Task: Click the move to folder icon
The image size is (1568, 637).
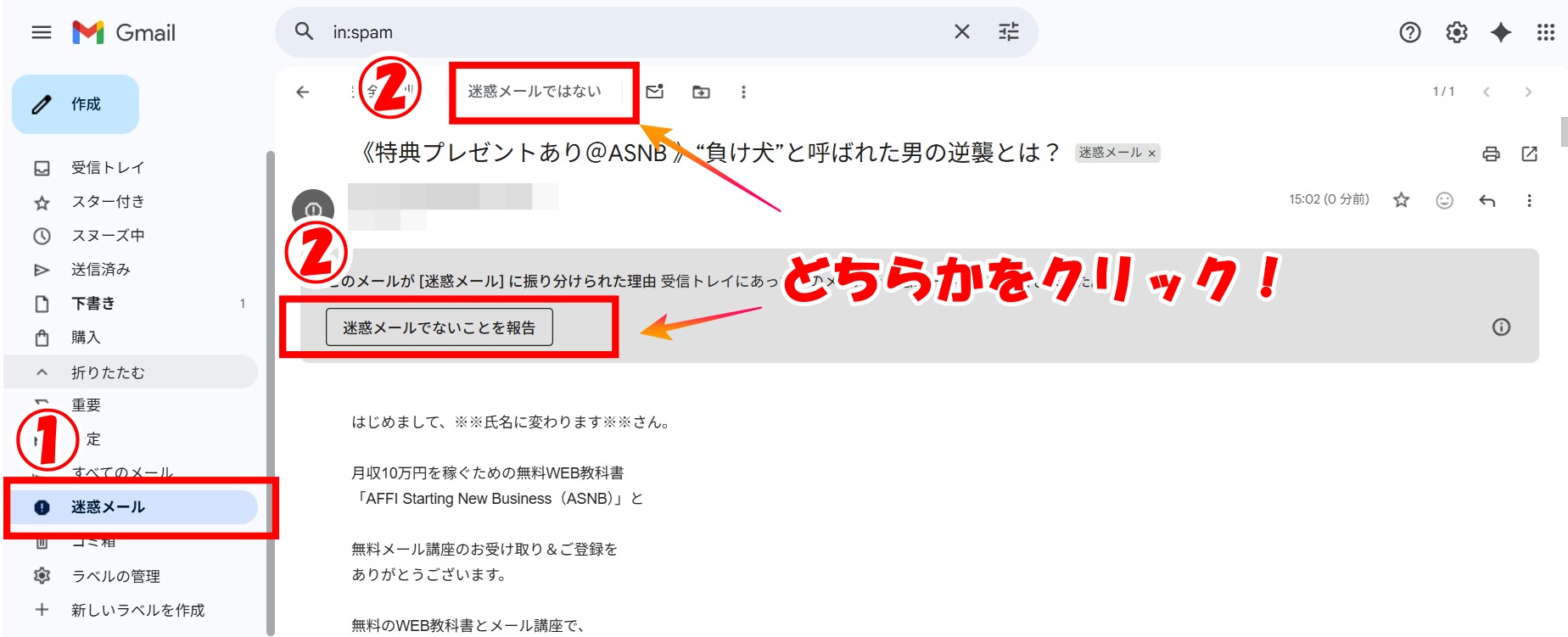Action: 701,92
